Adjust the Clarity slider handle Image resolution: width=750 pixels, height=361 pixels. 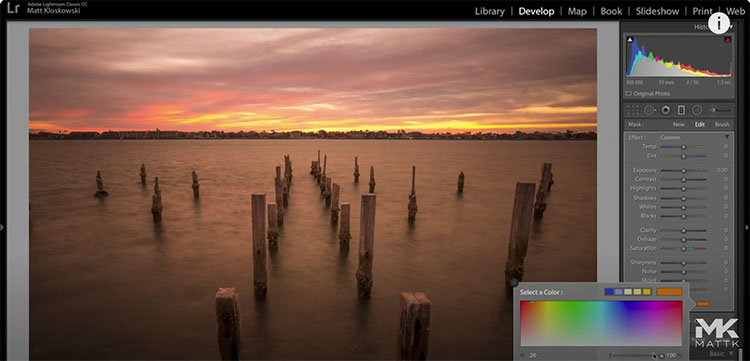[684, 230]
